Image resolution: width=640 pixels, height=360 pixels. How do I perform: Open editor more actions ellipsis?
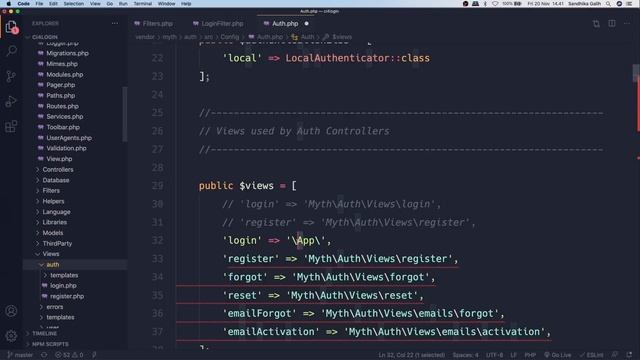click(627, 24)
